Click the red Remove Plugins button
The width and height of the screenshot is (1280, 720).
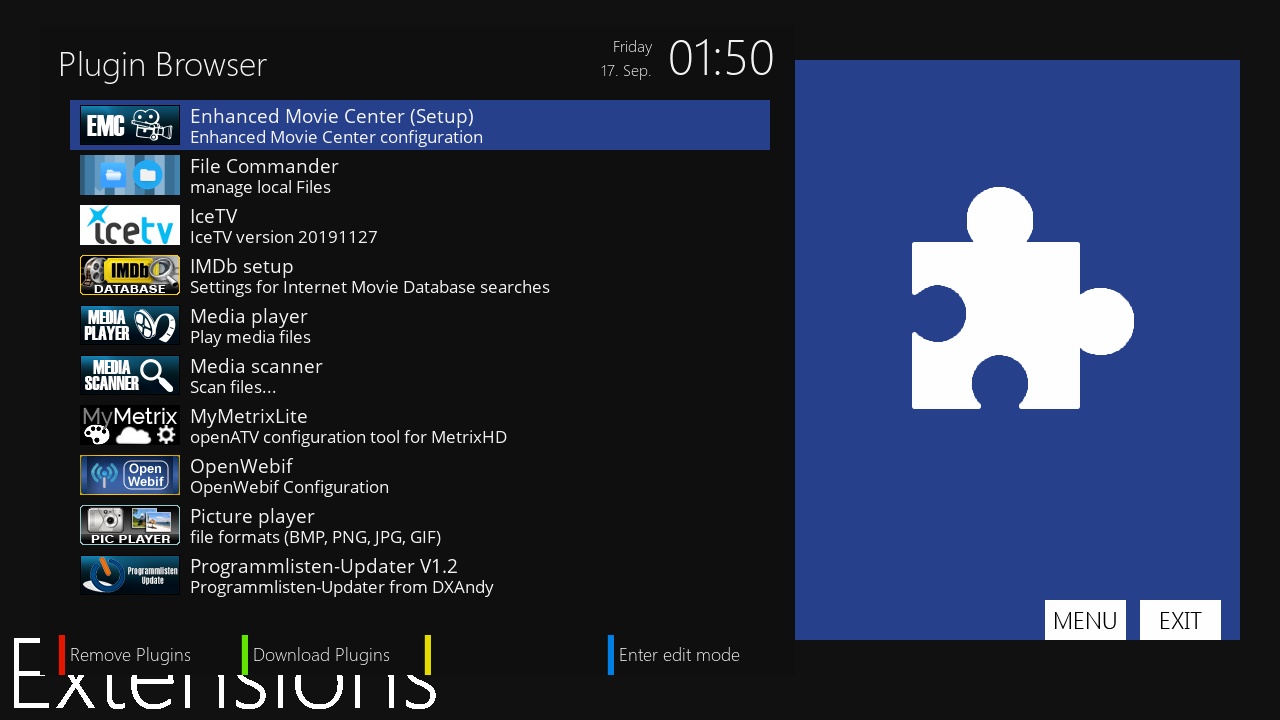(125, 655)
